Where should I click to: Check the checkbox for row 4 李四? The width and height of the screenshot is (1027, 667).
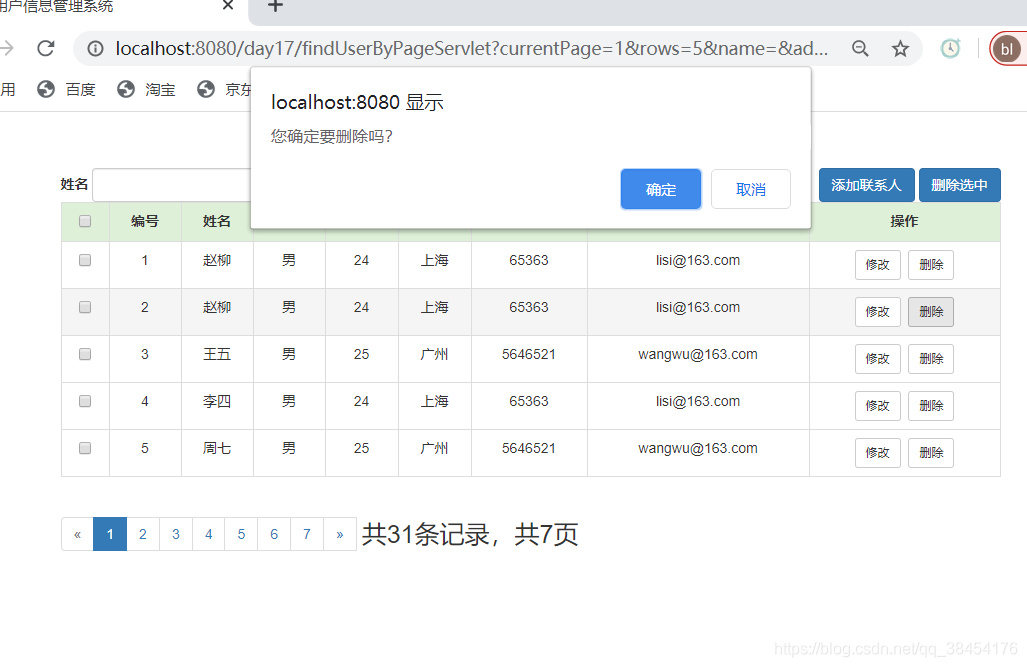[x=85, y=402]
